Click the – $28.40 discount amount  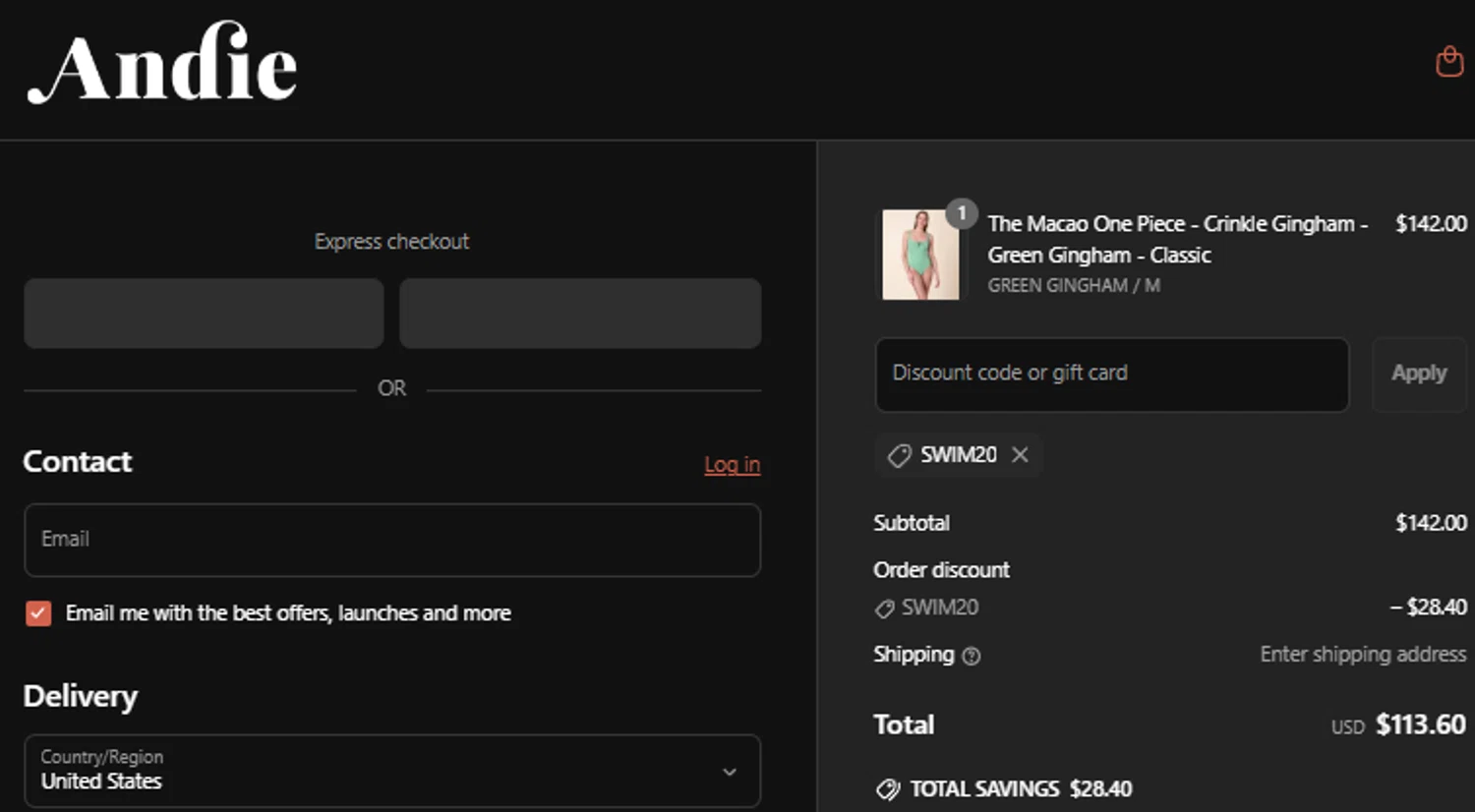tap(1428, 608)
